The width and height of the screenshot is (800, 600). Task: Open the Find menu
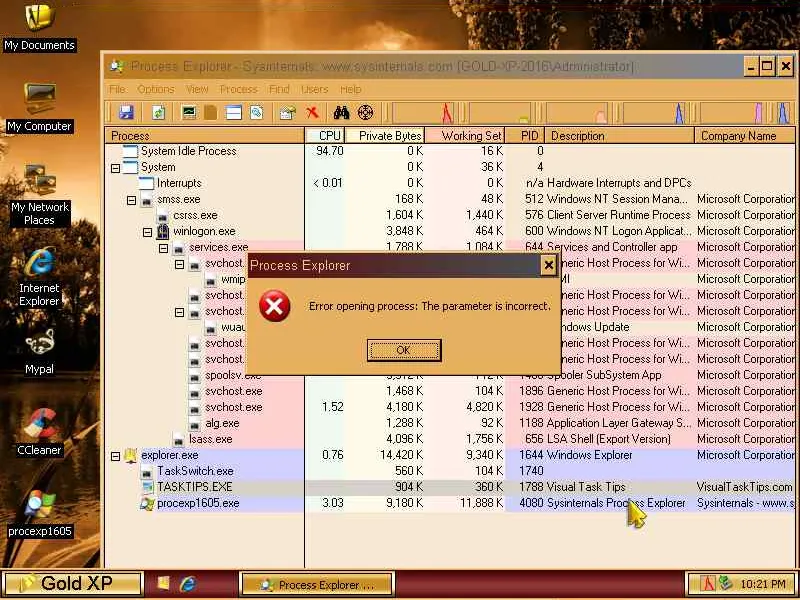coord(279,89)
